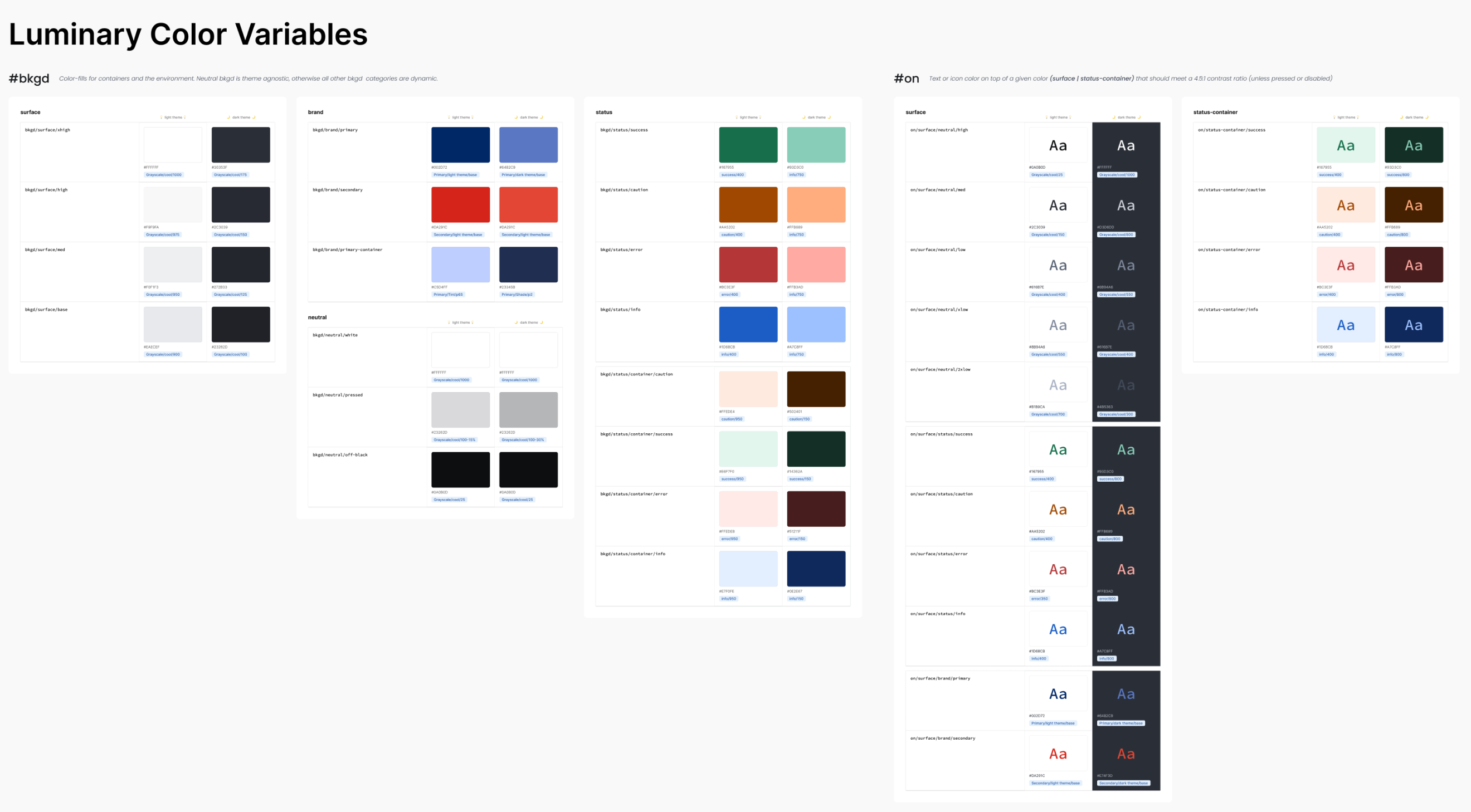This screenshot has width=1471, height=812.
Task: Click the "bkgd/status/container/info" variable name
Action: click(x=633, y=554)
